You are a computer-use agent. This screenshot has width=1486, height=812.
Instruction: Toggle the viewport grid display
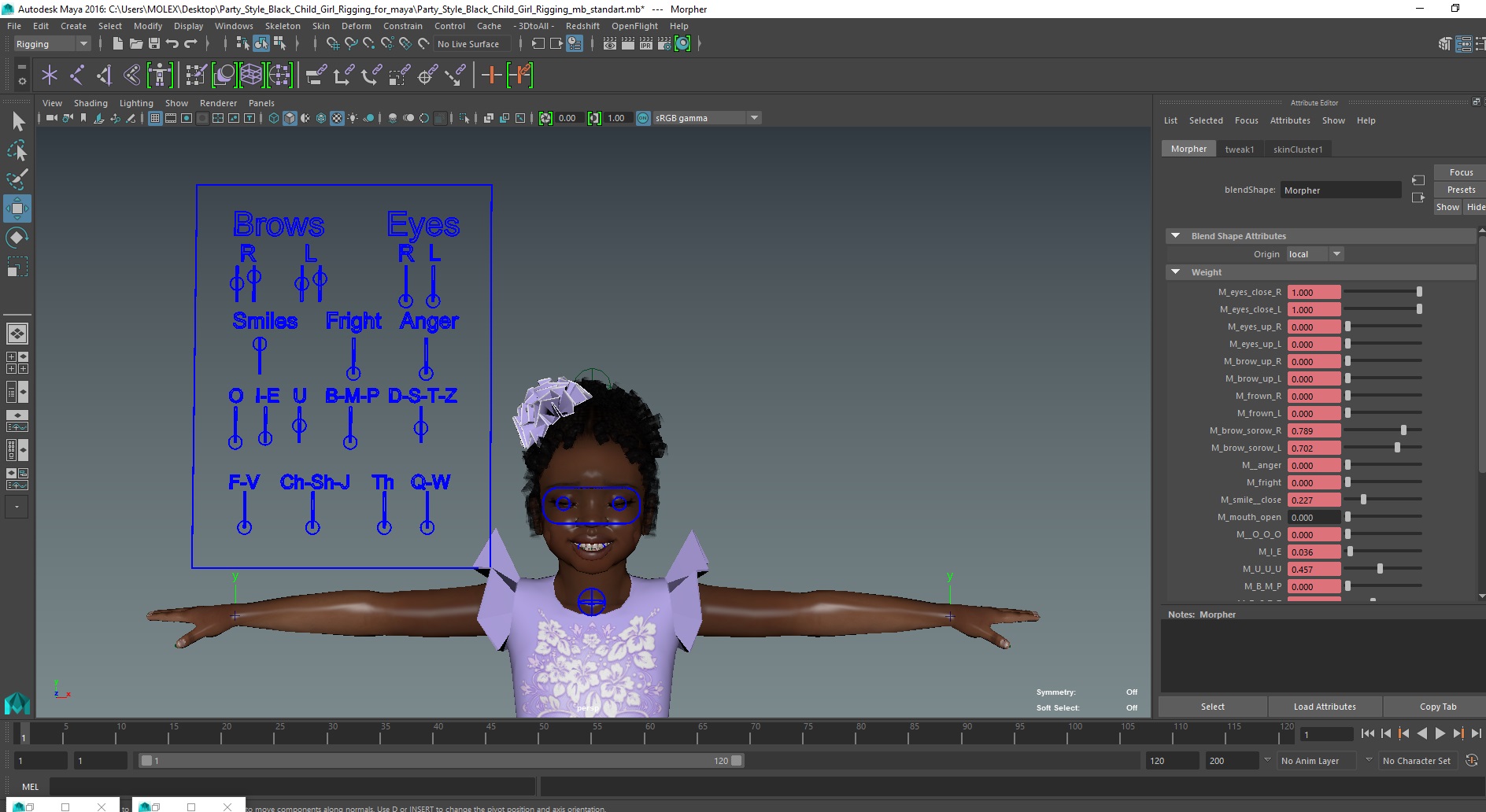[x=155, y=118]
